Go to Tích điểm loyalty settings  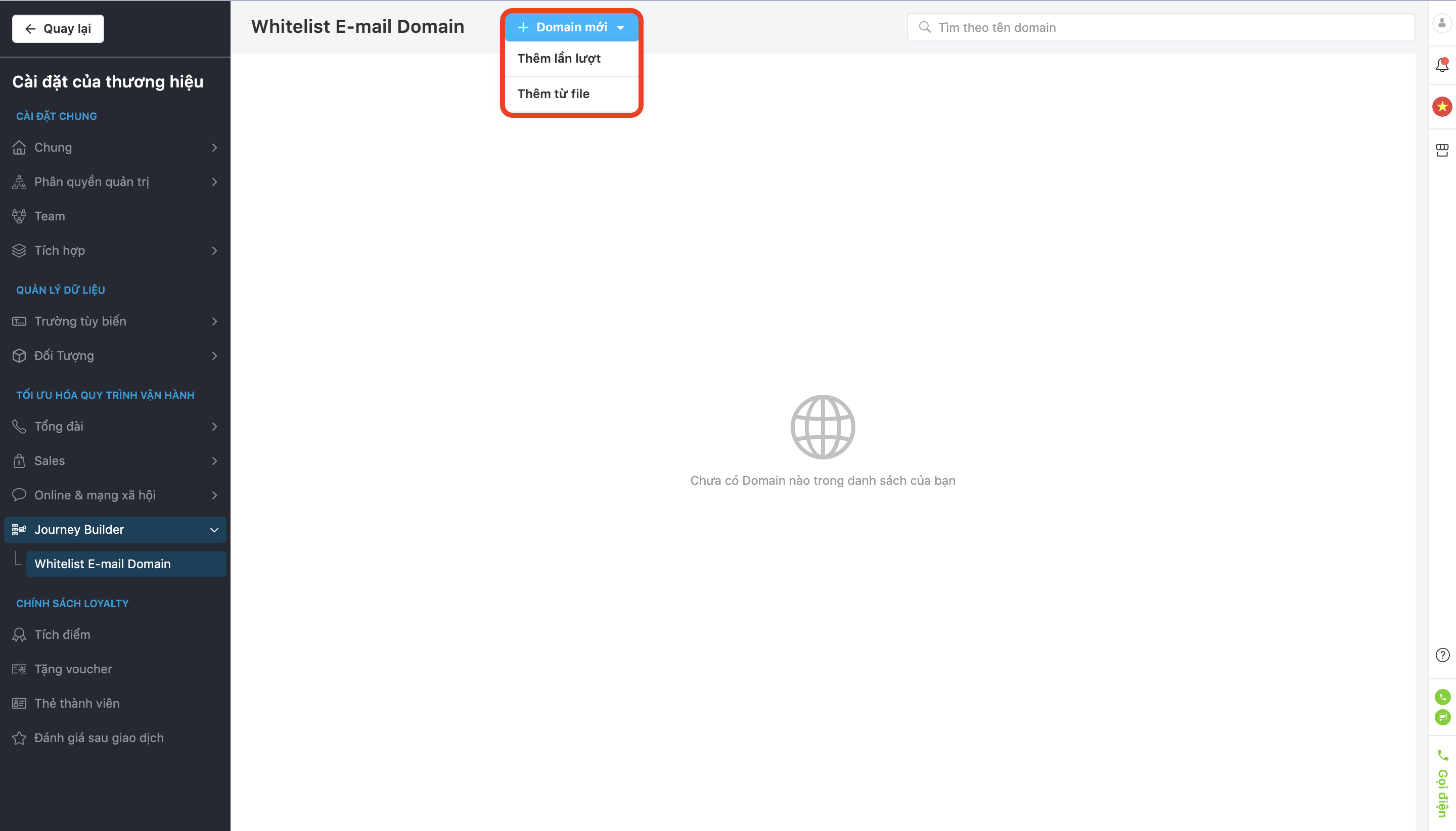[62, 635]
